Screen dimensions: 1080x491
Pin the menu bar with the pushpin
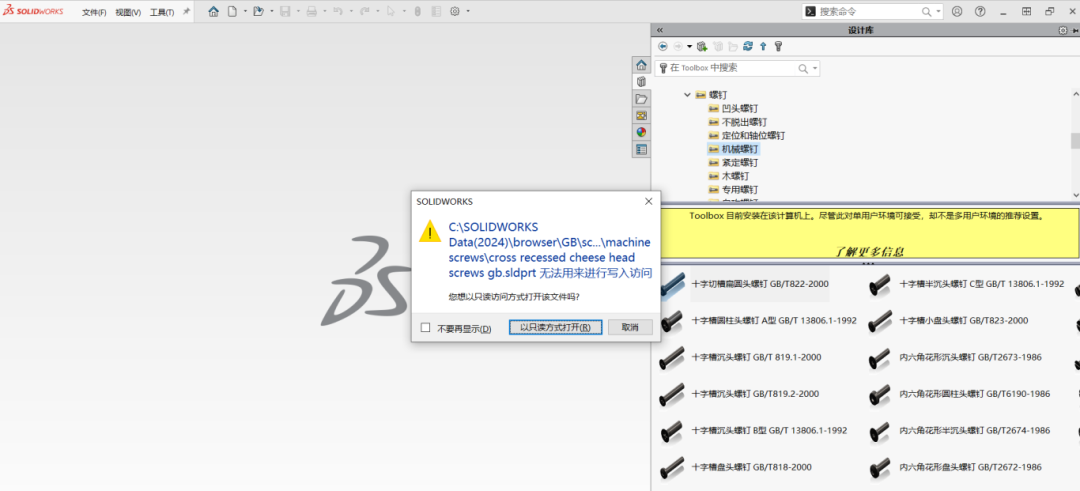click(186, 12)
